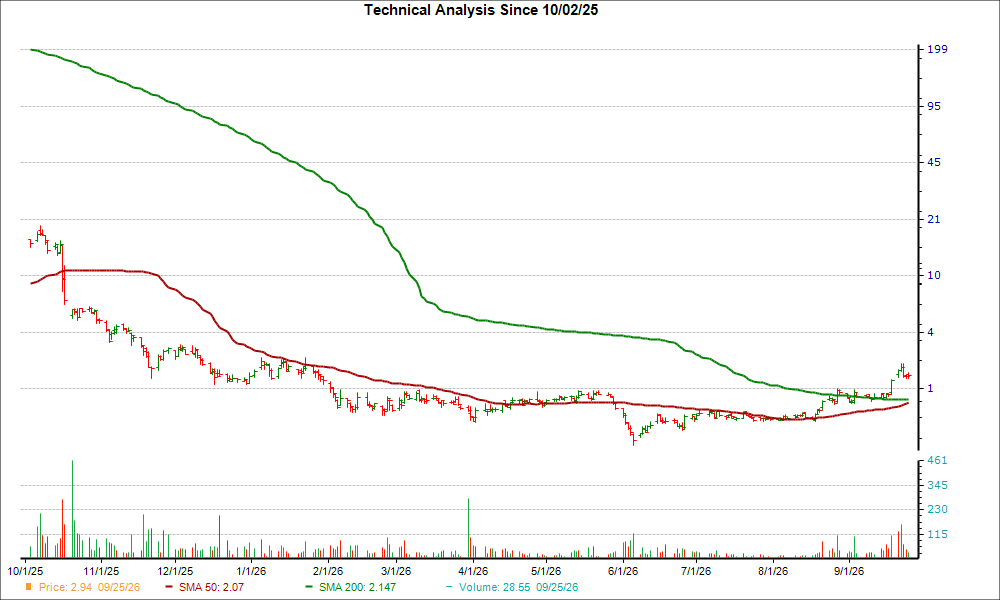The height and width of the screenshot is (600, 1000).
Task: Click the 'Price: 2.94 09/25/26' legend entry
Action: pos(83,587)
